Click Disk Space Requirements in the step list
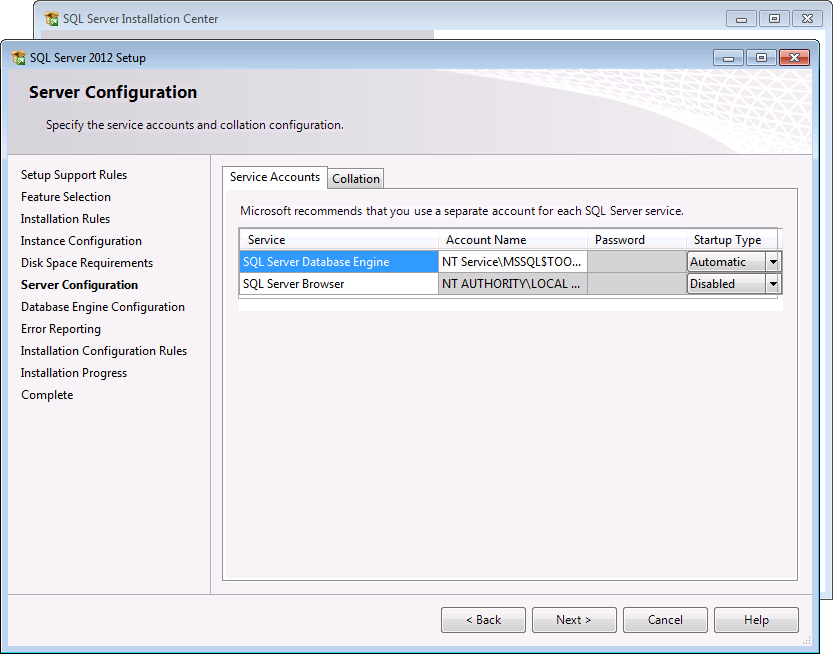 click(87, 263)
